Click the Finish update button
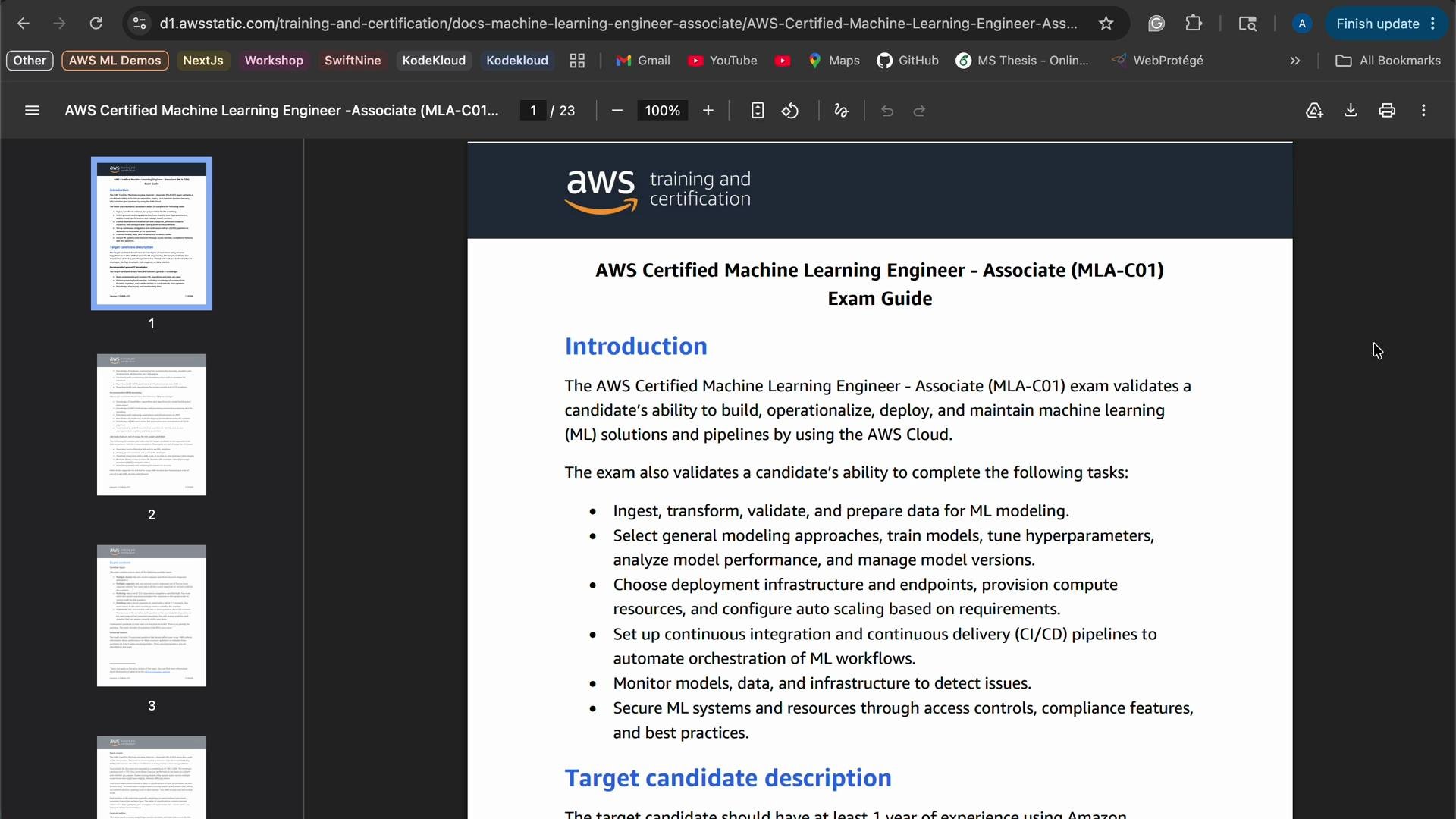 pos(1378,24)
